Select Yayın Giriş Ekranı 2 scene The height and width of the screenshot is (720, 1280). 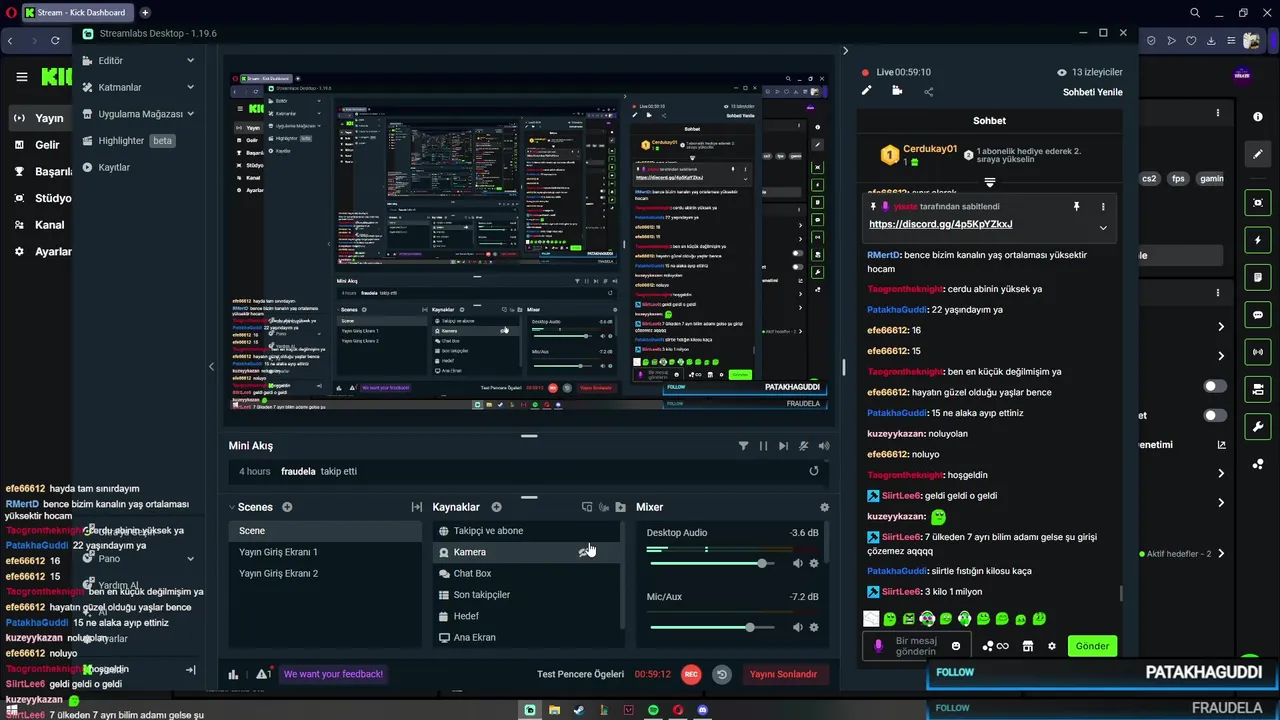pos(325,573)
